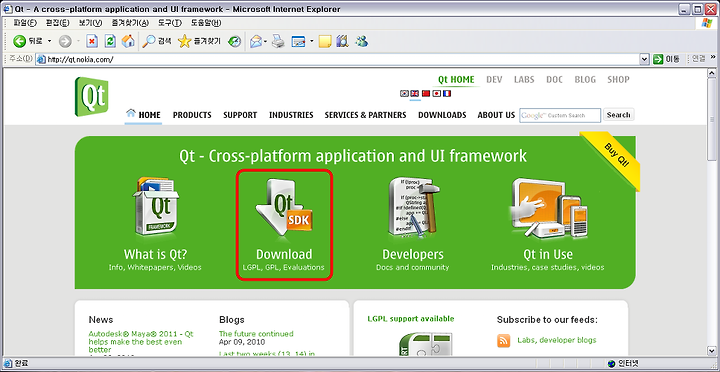This screenshot has height=372, width=720.
Task: Go to the browser Home page icon
Action: tap(128, 42)
